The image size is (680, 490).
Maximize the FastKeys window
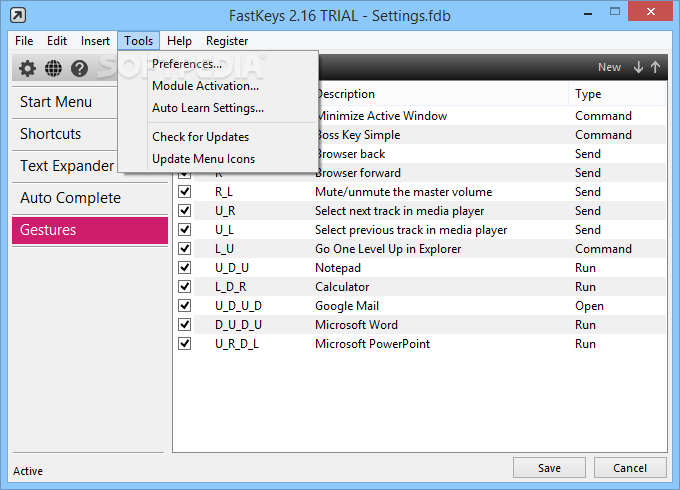(615, 12)
